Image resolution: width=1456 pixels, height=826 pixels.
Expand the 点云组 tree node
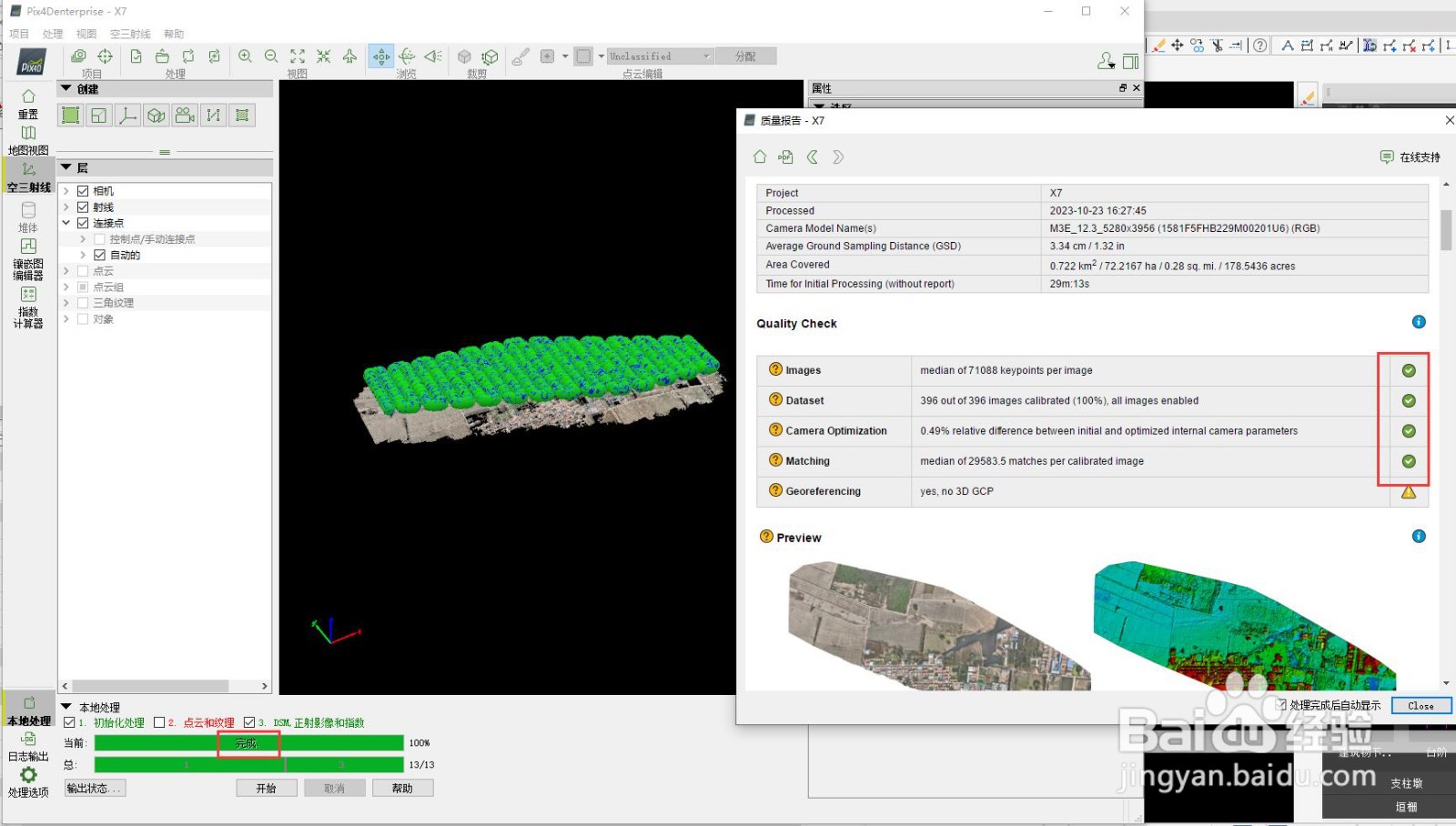pyautogui.click(x=66, y=287)
